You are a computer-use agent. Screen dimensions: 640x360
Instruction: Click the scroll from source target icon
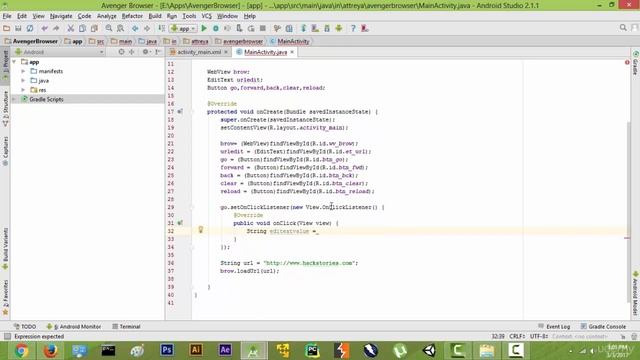[x=121, y=52]
